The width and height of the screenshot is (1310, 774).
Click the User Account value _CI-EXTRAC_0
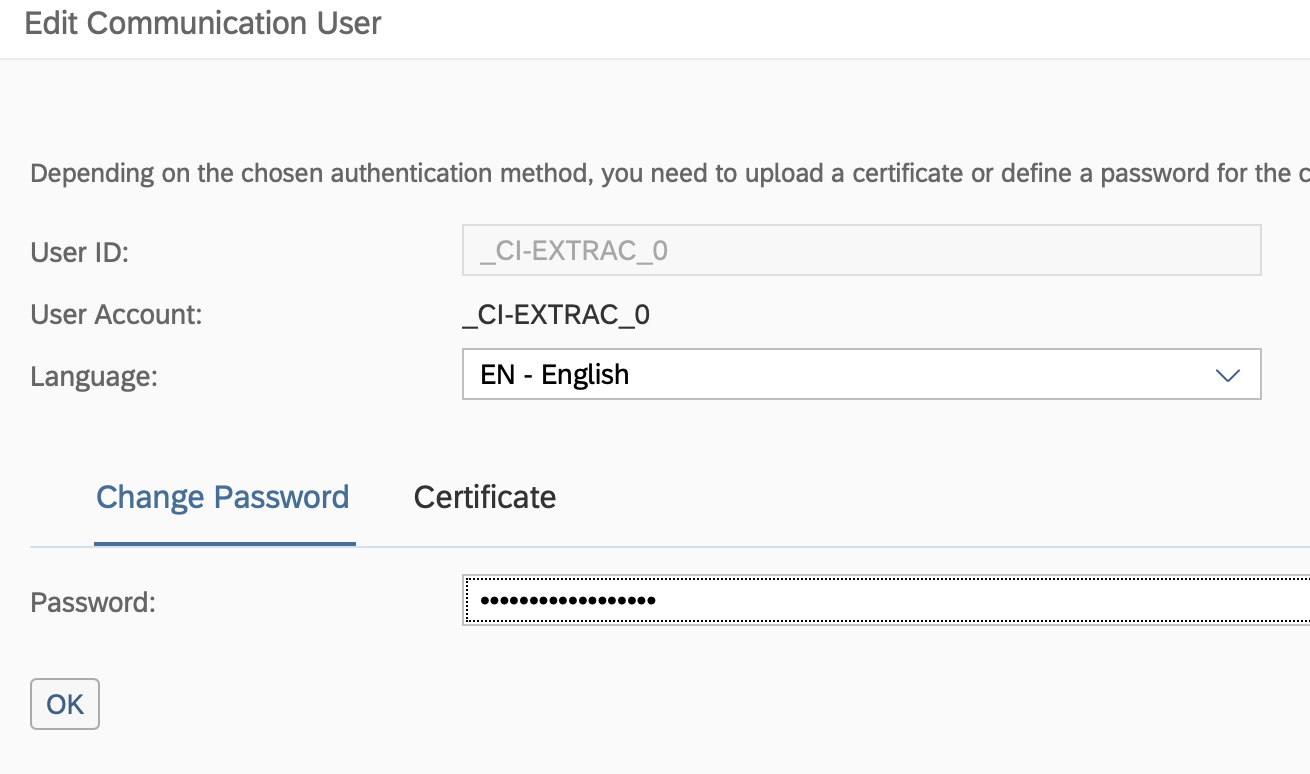coord(557,315)
